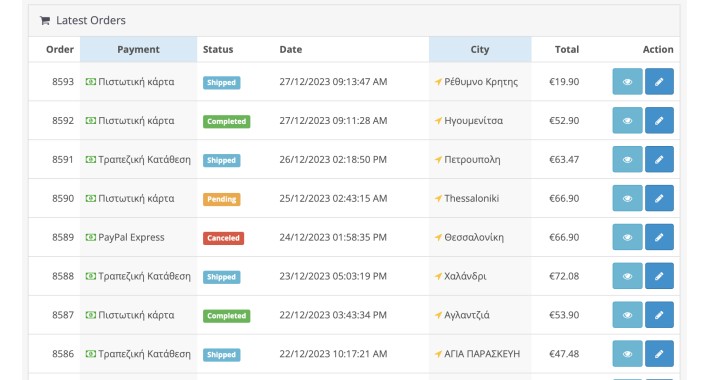Click the Completed badge for order 8592
The width and height of the screenshot is (710, 380).
pos(226,121)
